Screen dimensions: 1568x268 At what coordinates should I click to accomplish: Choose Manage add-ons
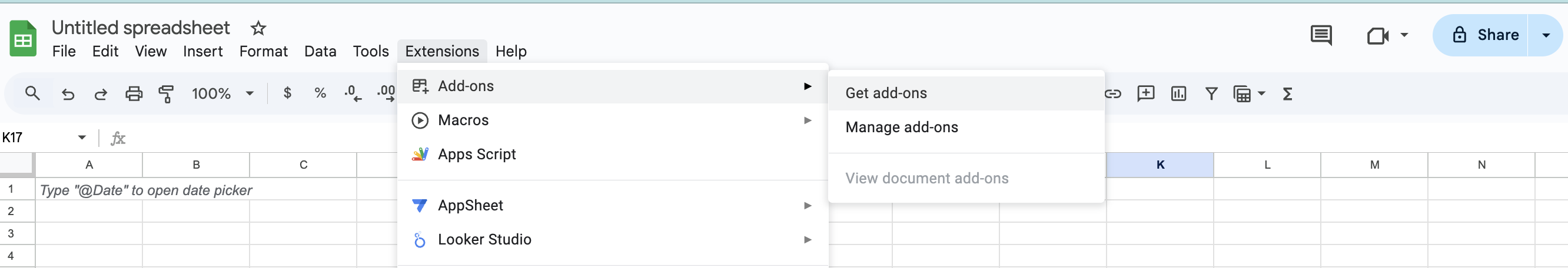click(902, 127)
